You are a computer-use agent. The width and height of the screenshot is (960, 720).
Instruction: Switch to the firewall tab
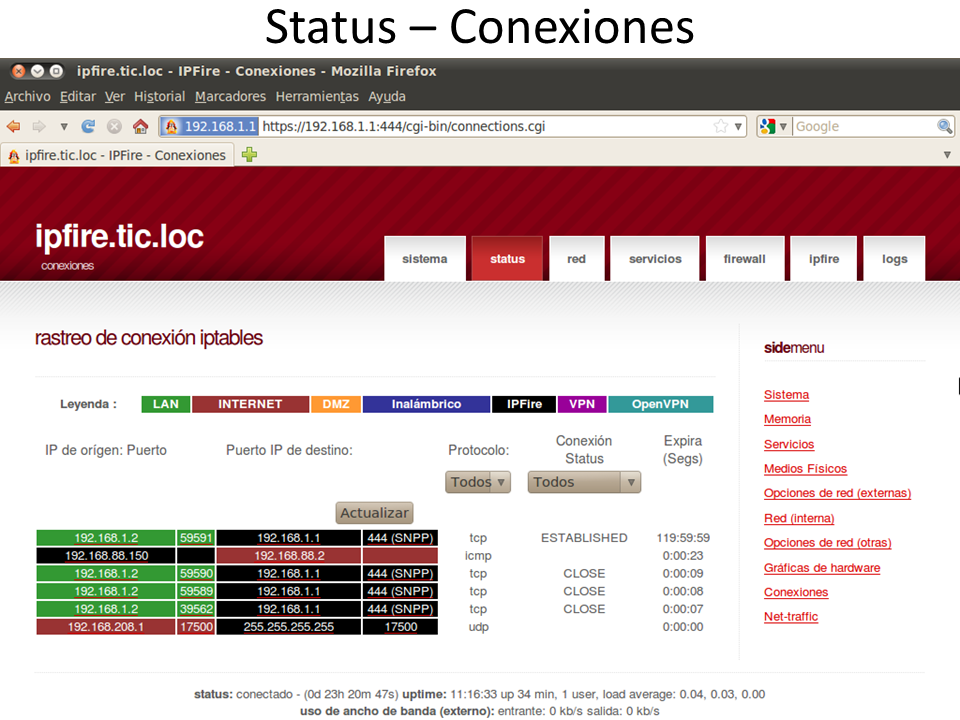click(744, 259)
